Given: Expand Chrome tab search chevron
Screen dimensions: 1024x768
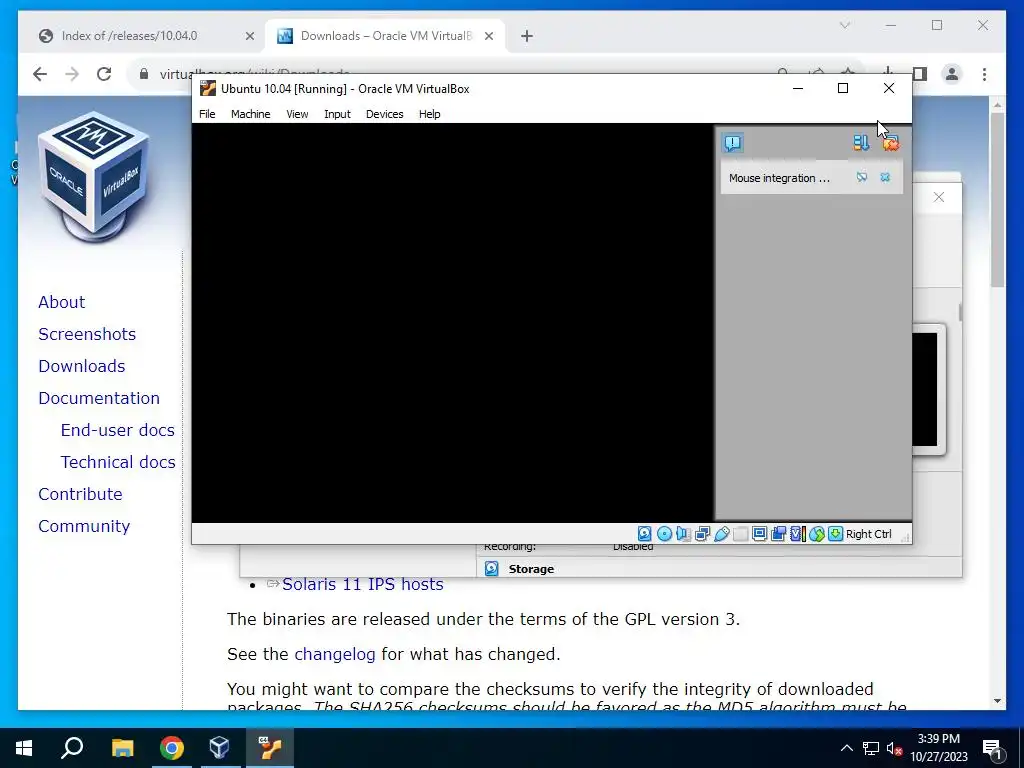Looking at the screenshot, I should (844, 25).
